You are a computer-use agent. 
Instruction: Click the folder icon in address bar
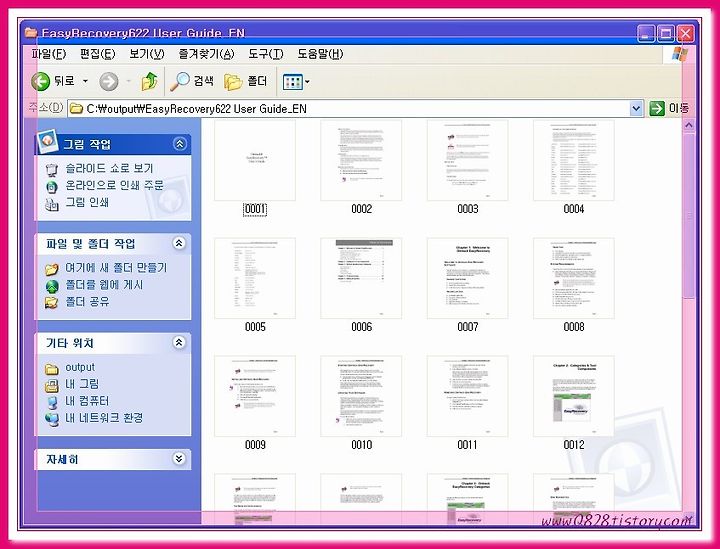(76, 109)
